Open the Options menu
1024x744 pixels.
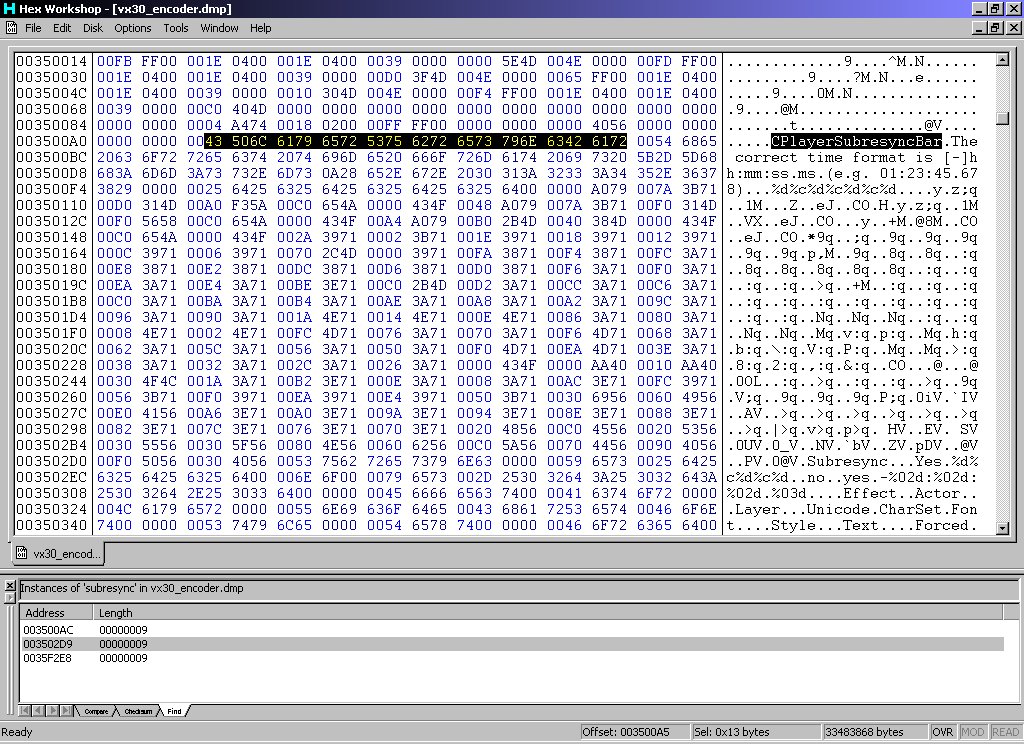pyautogui.click(x=133, y=28)
